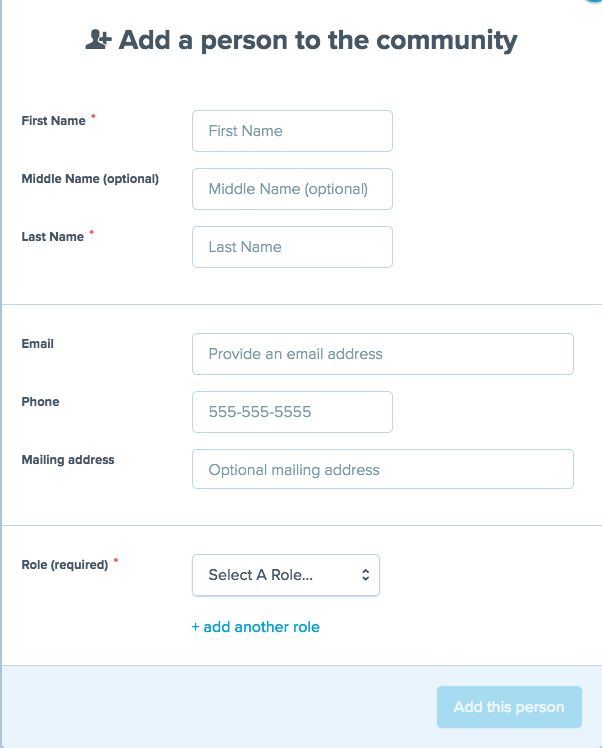602x748 pixels.
Task: Click the add-person icon in the heading
Action: point(97,40)
